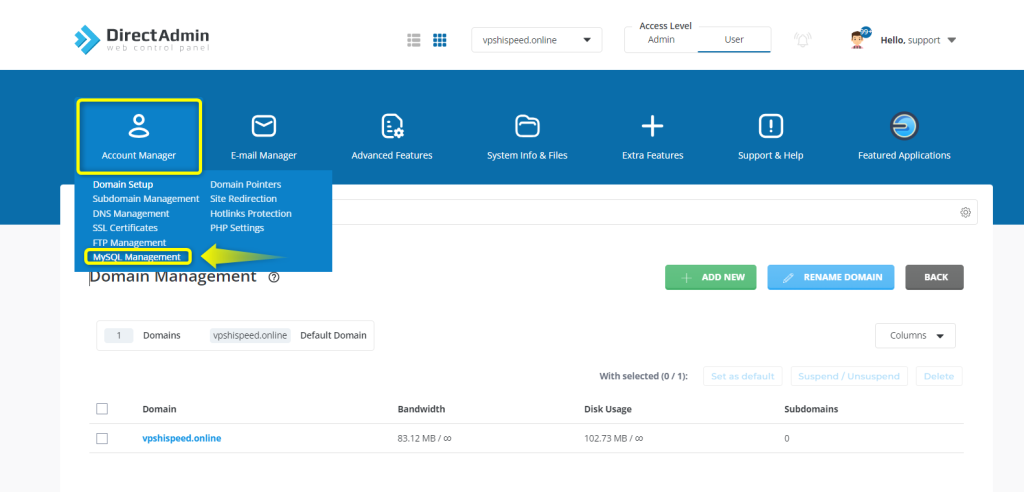Screen dimensions: 1024x492
Task: Open MySQL Management menu item
Action: tap(137, 257)
